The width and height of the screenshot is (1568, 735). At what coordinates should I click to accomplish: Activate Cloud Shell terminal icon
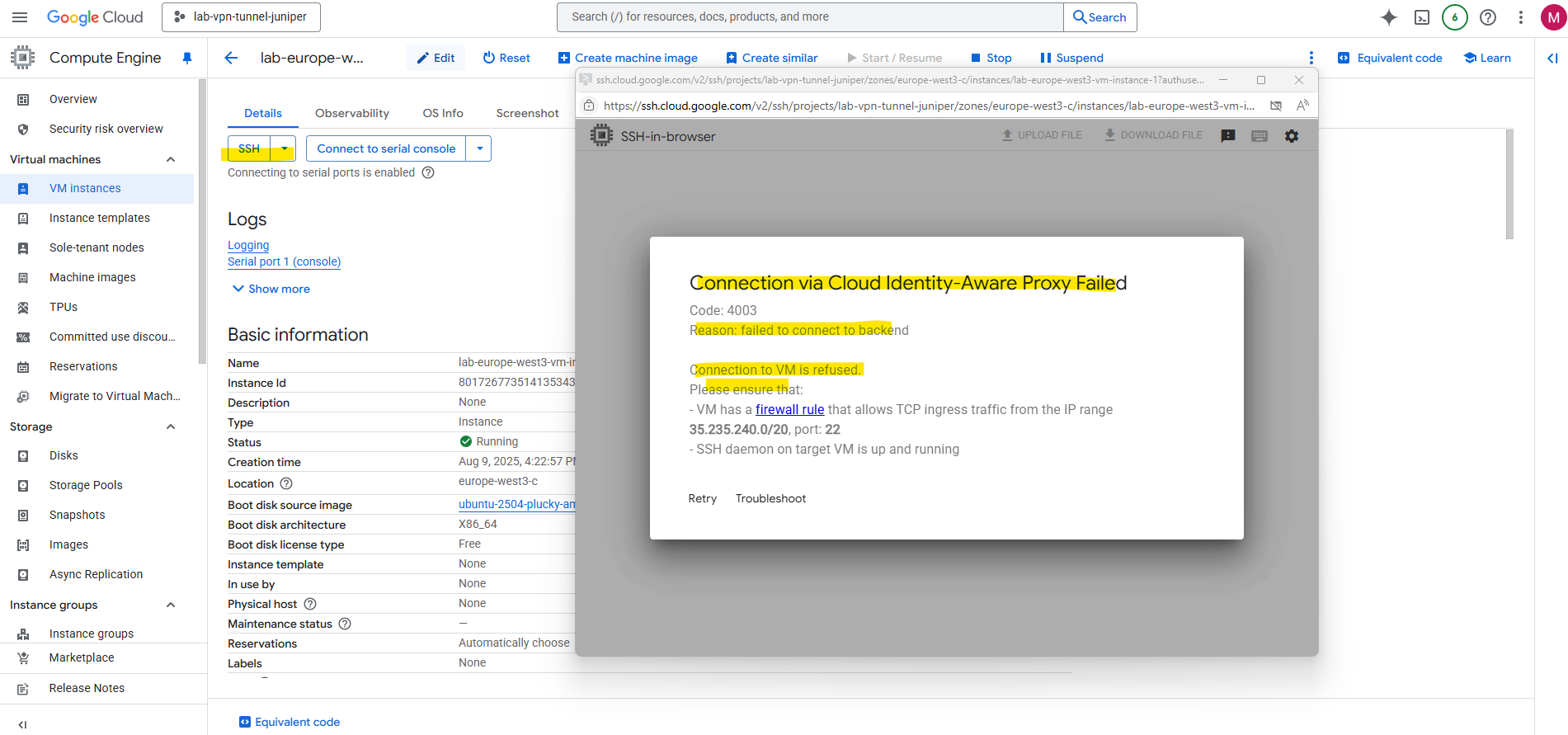click(x=1422, y=17)
